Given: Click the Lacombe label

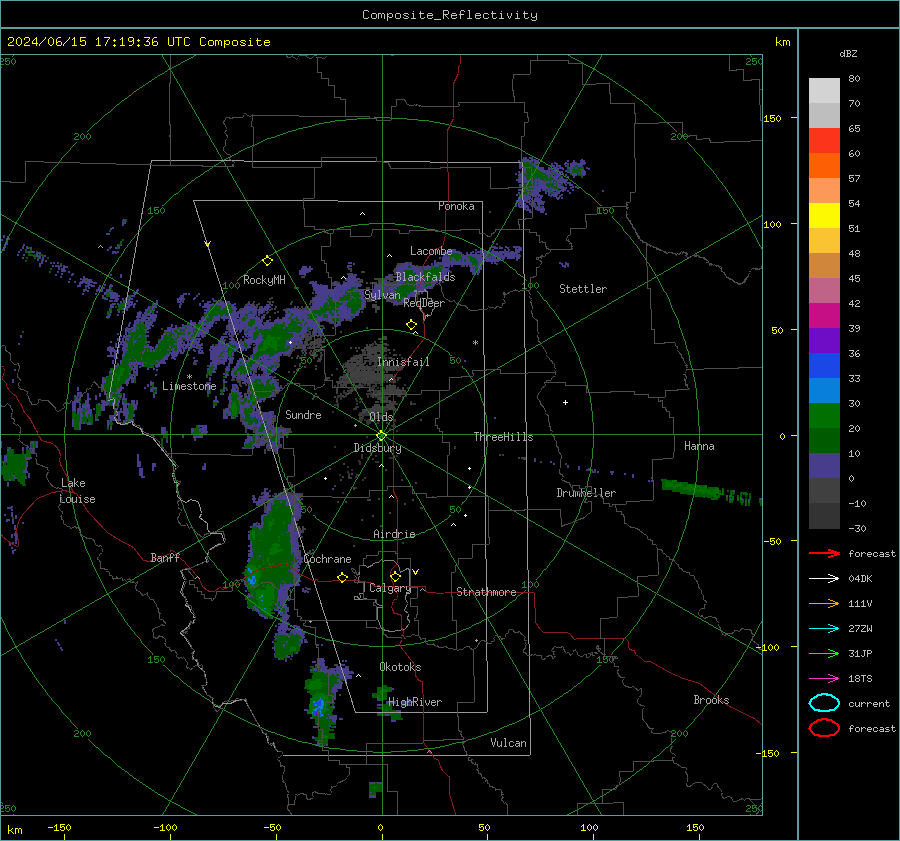Looking at the screenshot, I should (431, 251).
